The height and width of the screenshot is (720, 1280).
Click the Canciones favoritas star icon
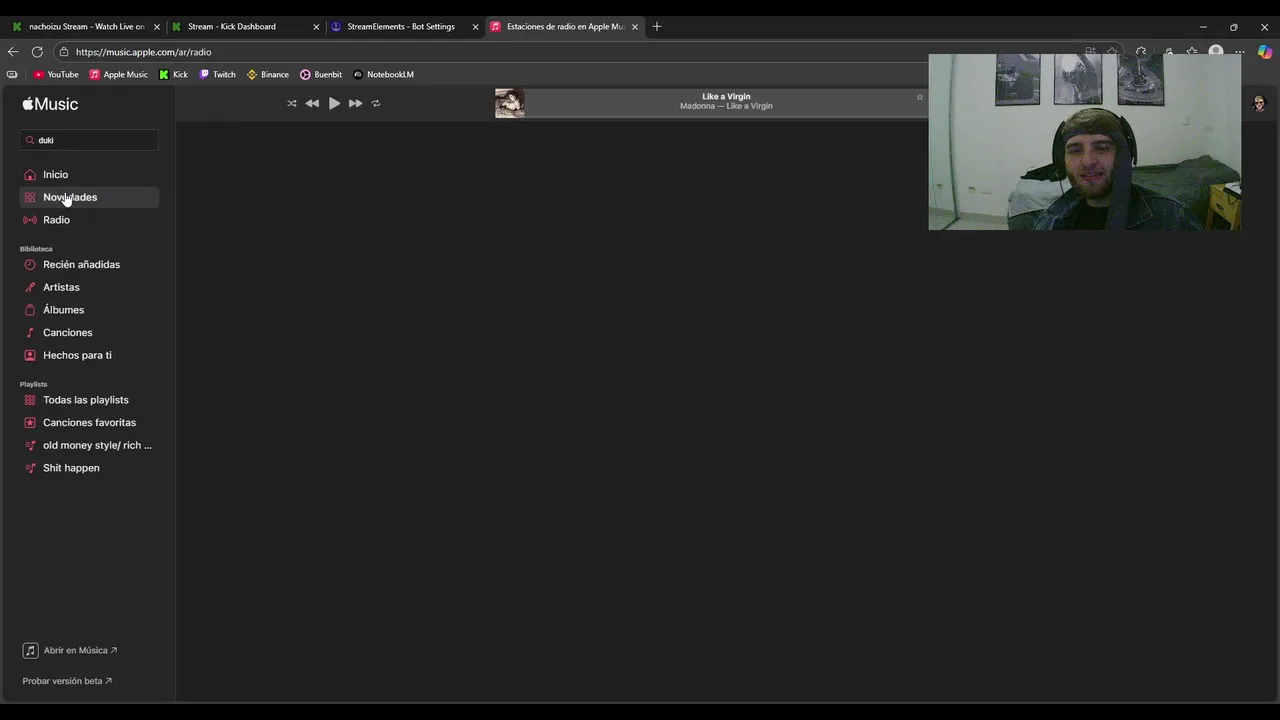pyautogui.click(x=30, y=422)
